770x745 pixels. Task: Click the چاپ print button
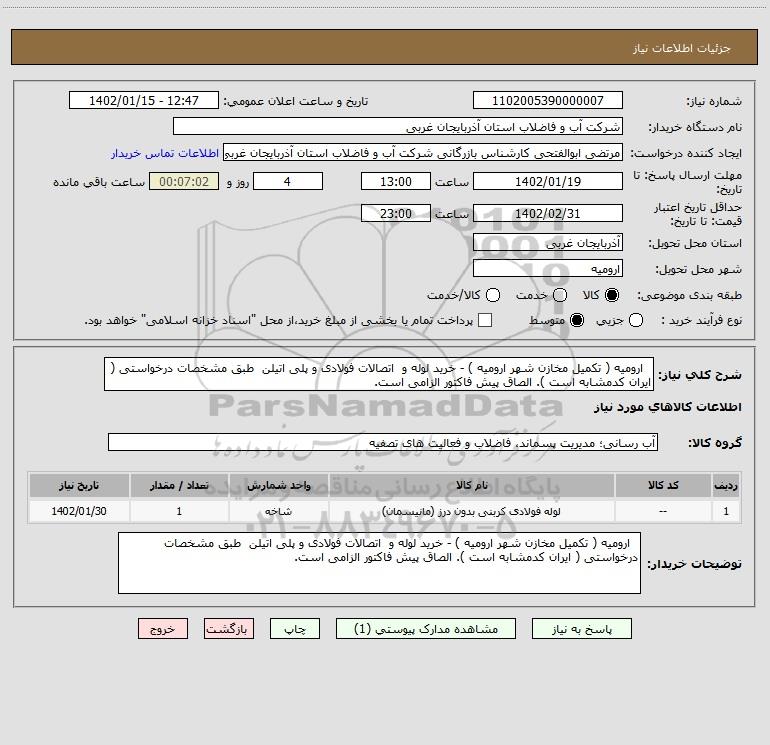(295, 629)
